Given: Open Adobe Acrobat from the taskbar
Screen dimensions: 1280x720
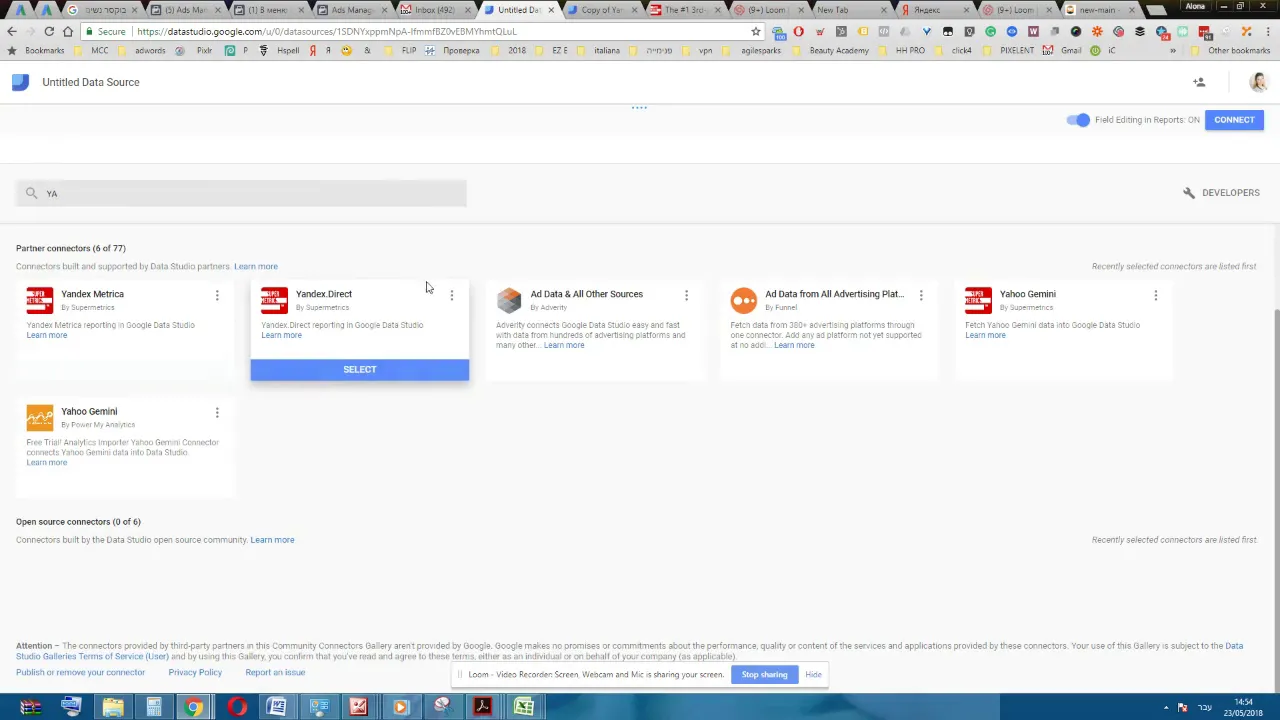Looking at the screenshot, I should click(x=482, y=707).
